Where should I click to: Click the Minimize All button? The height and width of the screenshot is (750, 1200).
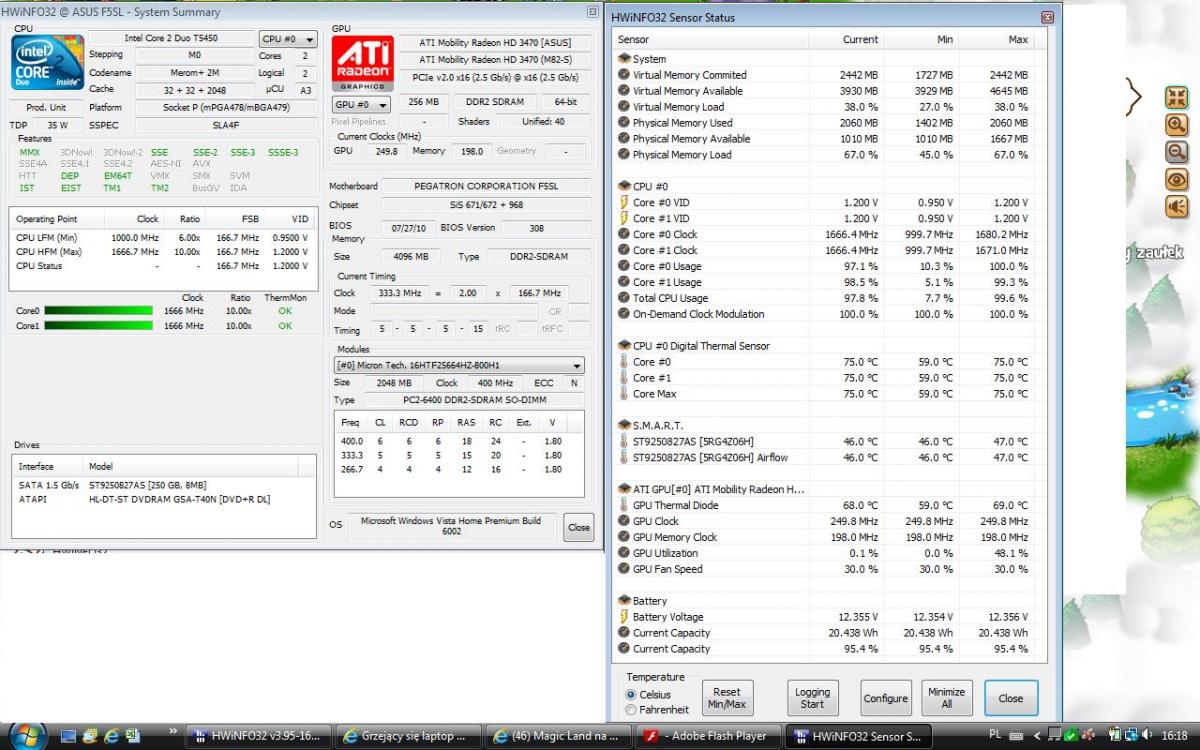(x=946, y=698)
